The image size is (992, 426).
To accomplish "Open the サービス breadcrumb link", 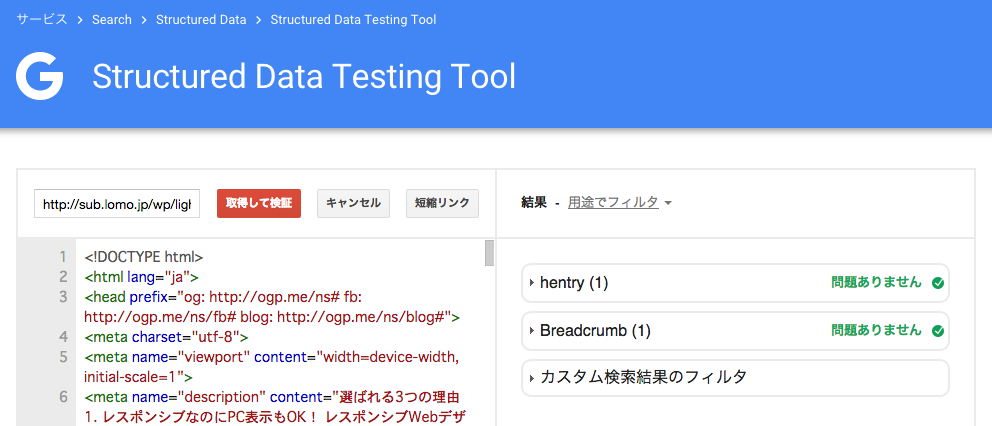I will coord(42,20).
